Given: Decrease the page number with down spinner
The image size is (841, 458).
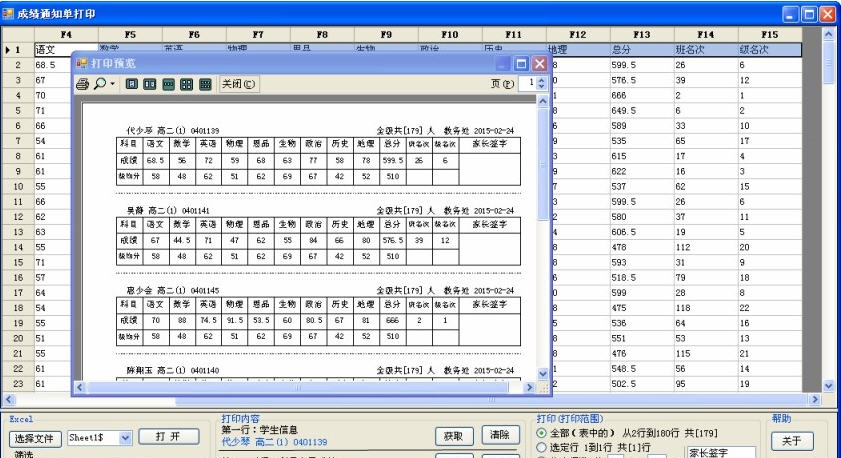Looking at the screenshot, I should (541, 87).
